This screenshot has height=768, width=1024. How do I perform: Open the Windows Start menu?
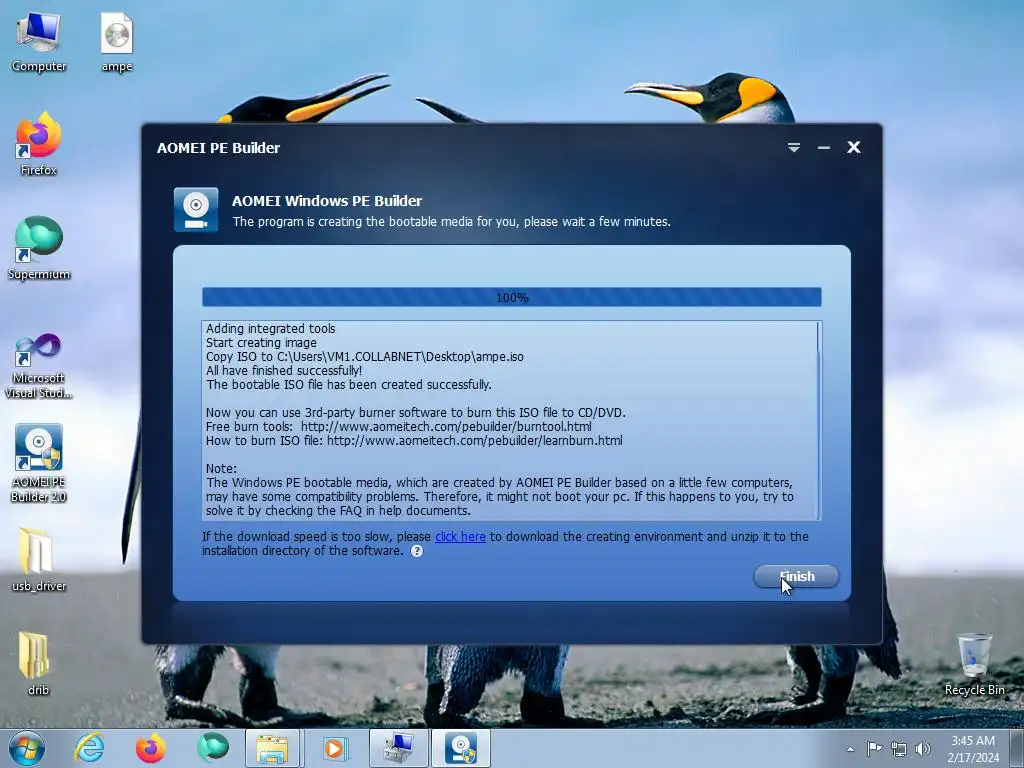pyautogui.click(x=27, y=748)
